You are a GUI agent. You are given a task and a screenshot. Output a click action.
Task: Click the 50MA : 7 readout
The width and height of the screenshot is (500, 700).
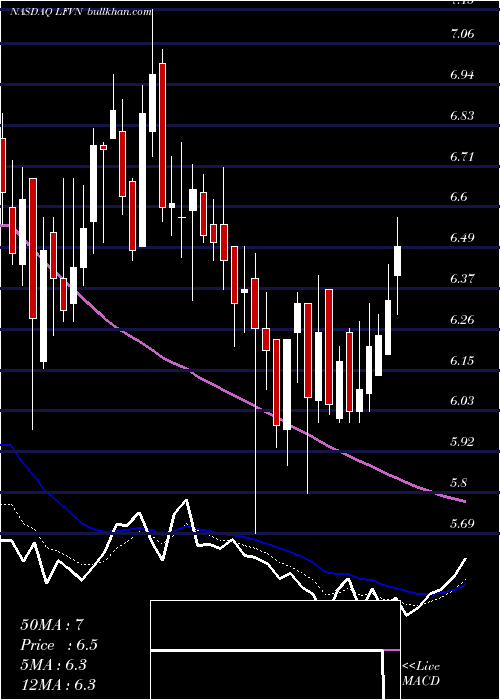point(52,625)
